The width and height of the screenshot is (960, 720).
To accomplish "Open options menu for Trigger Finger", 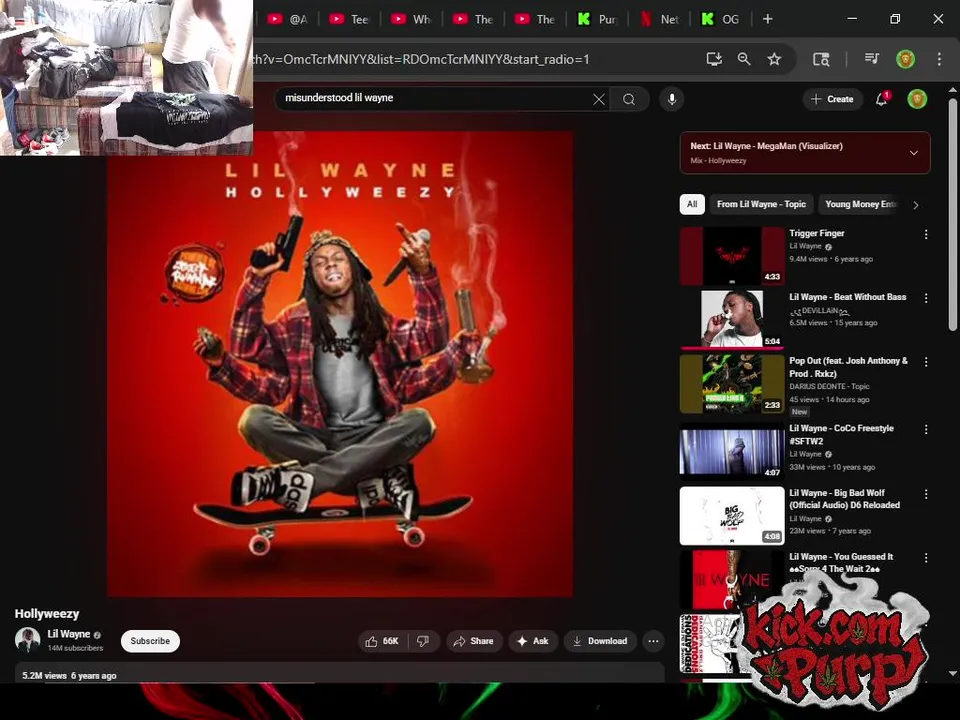I will (x=926, y=234).
